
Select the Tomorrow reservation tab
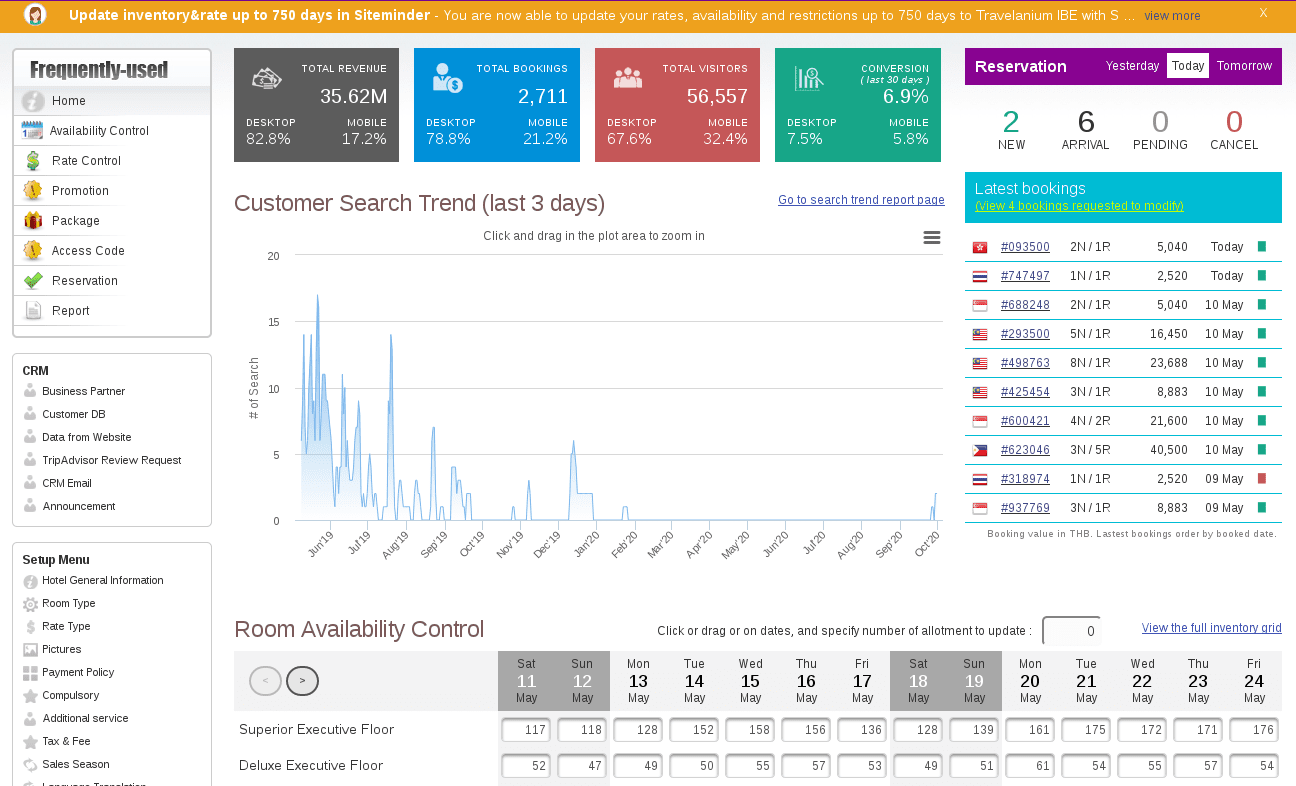pyautogui.click(x=1244, y=66)
